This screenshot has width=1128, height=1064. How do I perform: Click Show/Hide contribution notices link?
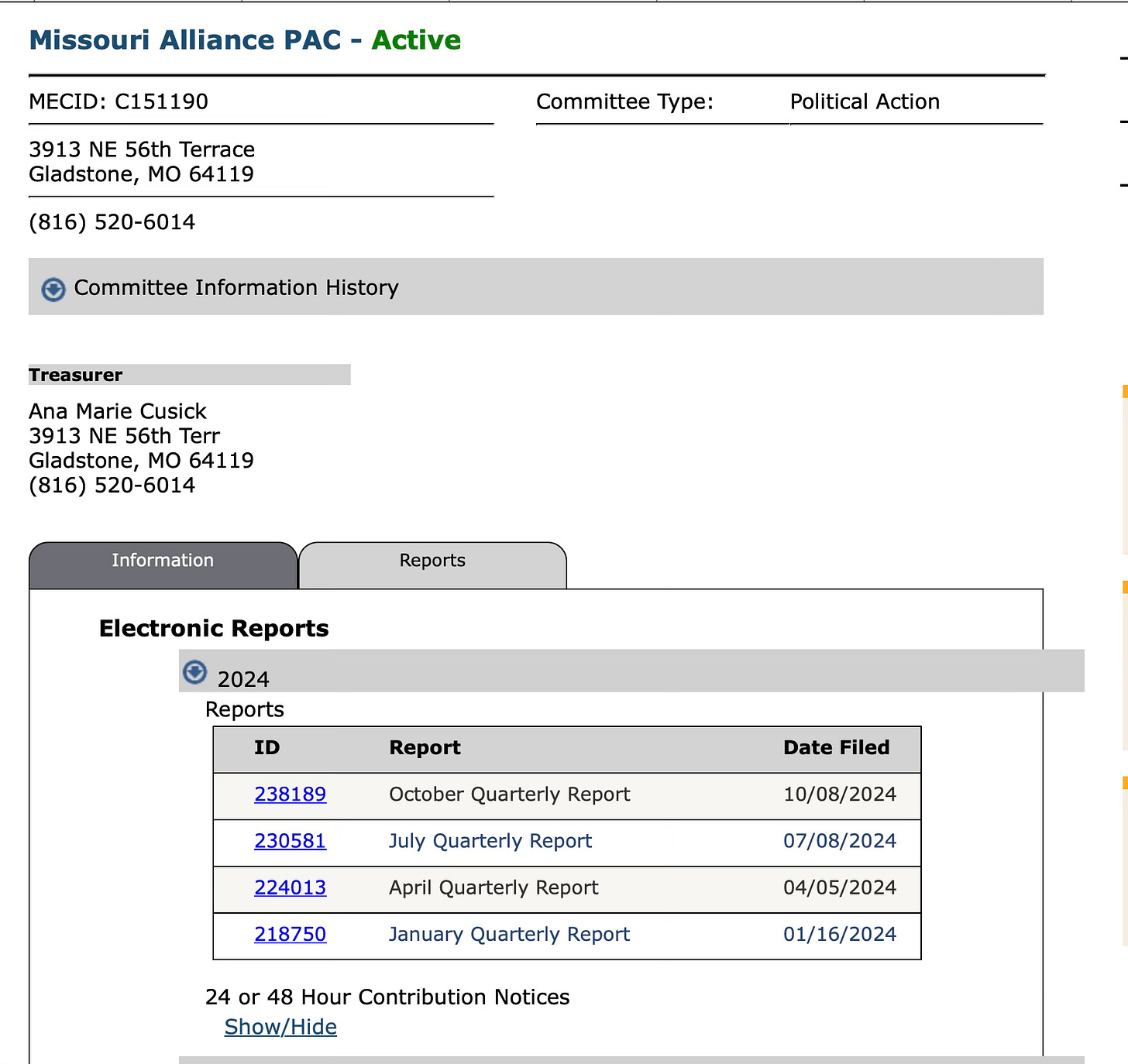click(280, 1027)
